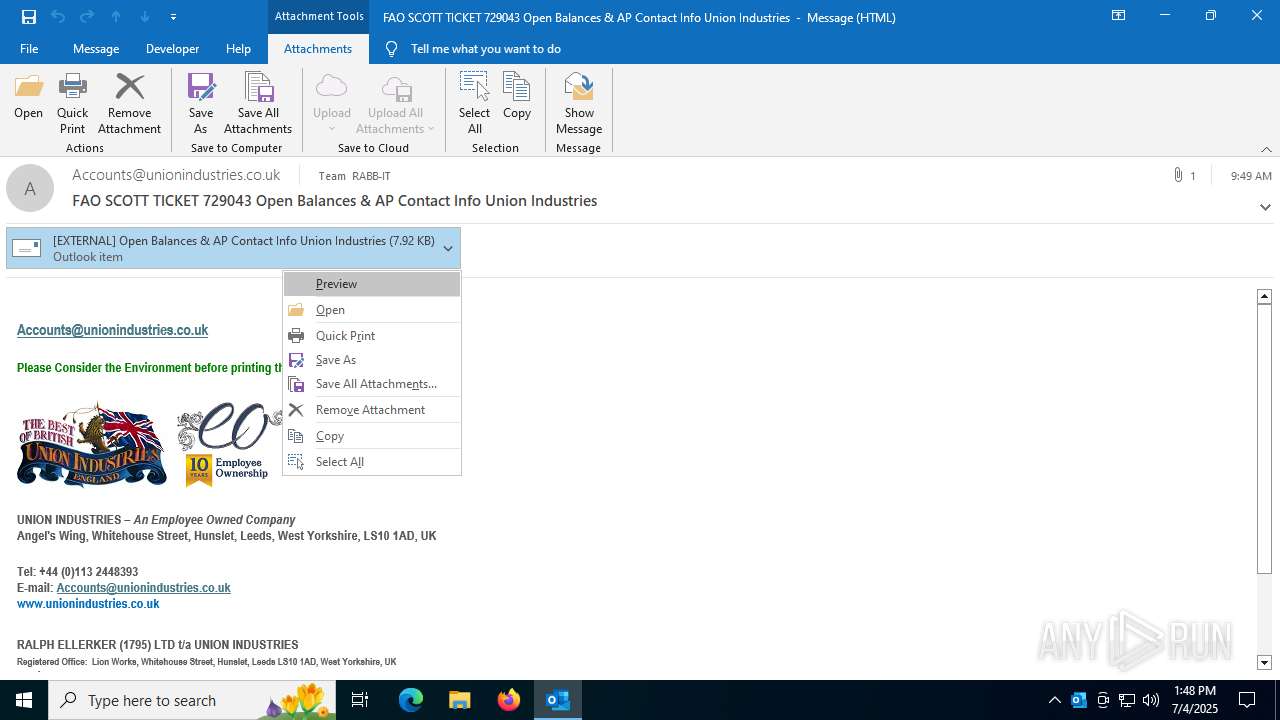Click the message scrollbar down arrow

1264,662
